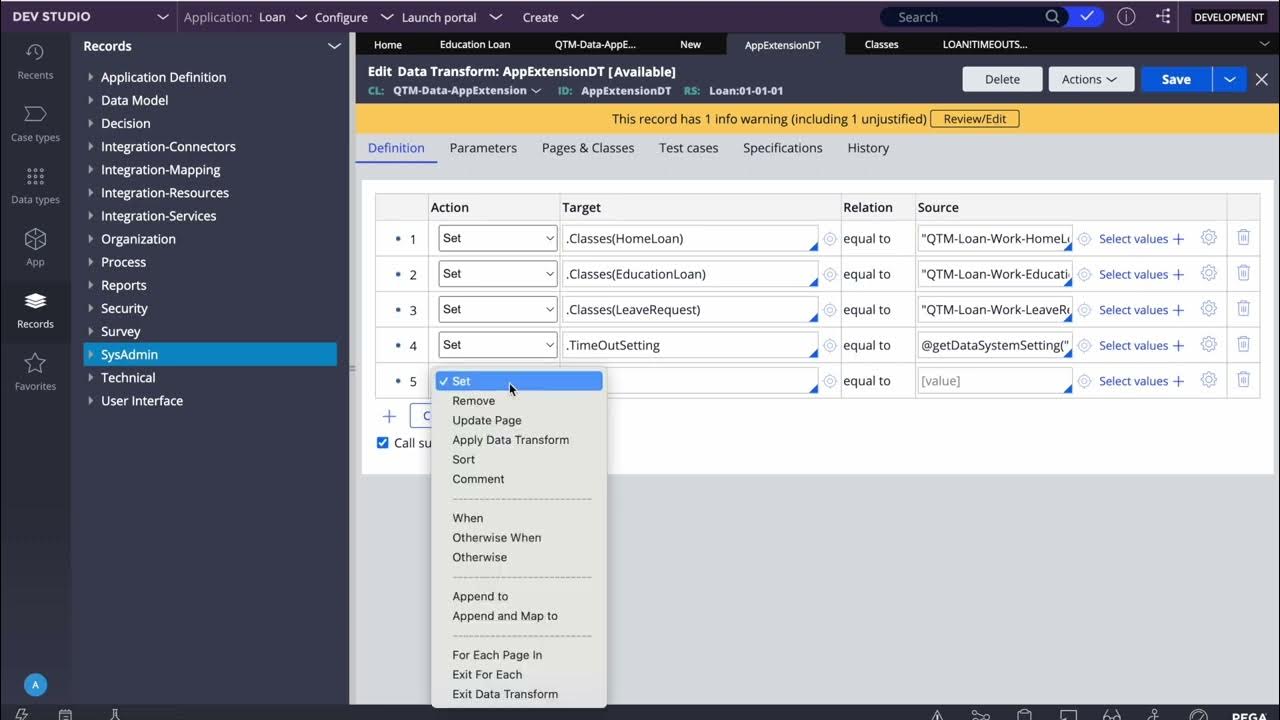The height and width of the screenshot is (720, 1280).
Task: Open the settings gear for row 1
Action: (1208, 238)
